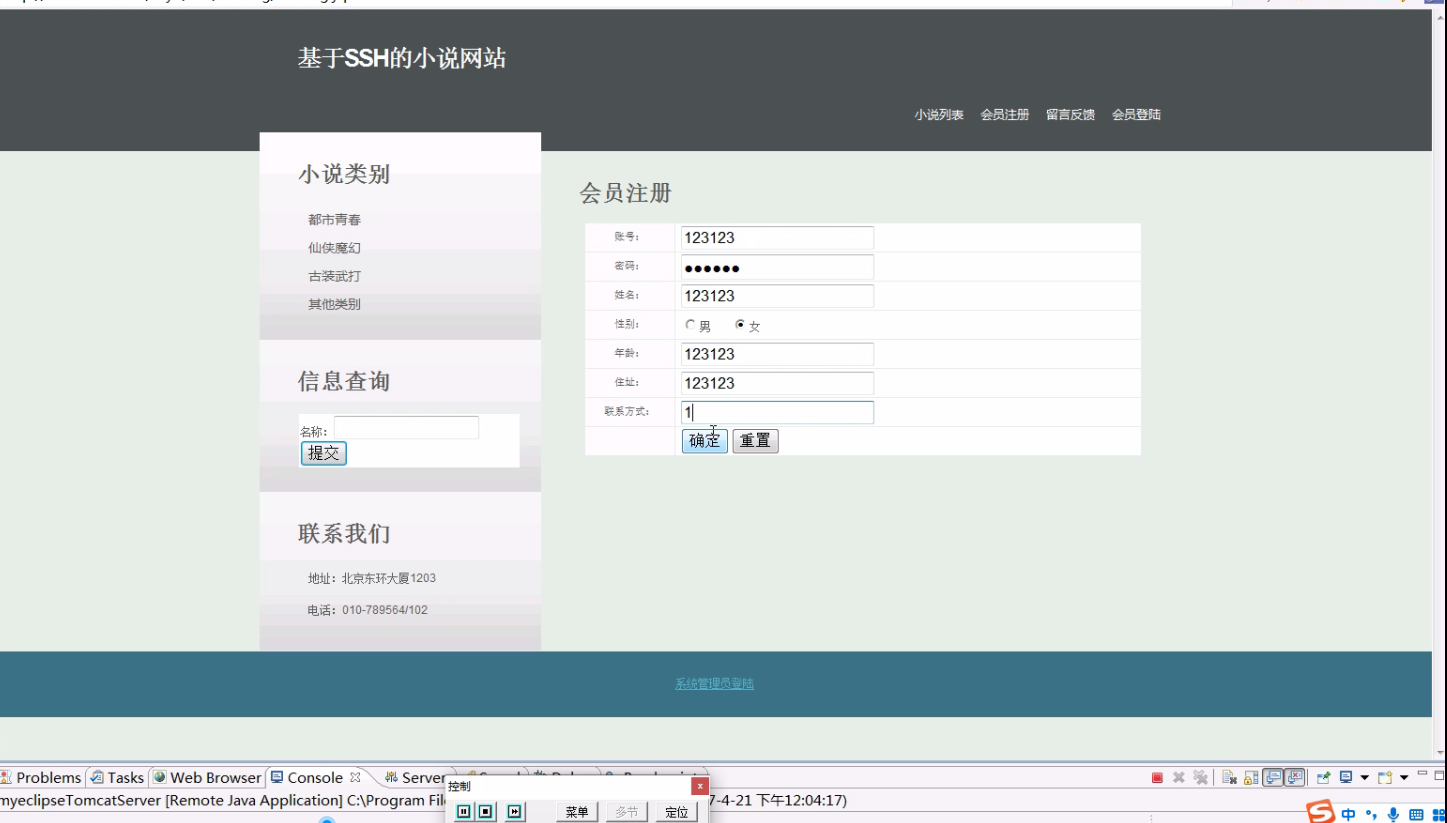Click skip-forward button in 控制 floating panel
The width and height of the screenshot is (1447, 823).
pyautogui.click(x=514, y=812)
